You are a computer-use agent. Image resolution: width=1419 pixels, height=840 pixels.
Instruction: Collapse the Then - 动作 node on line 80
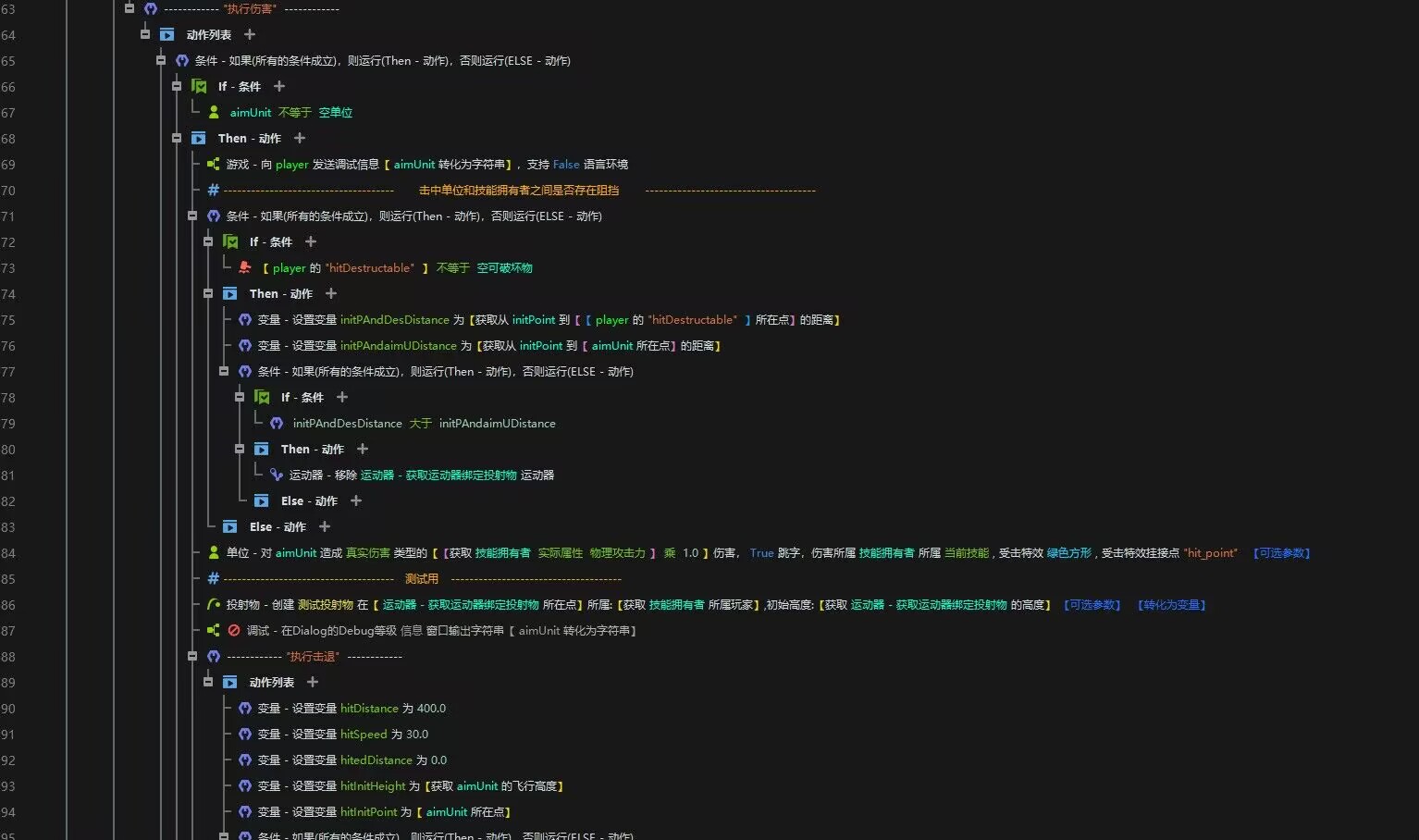(x=240, y=449)
